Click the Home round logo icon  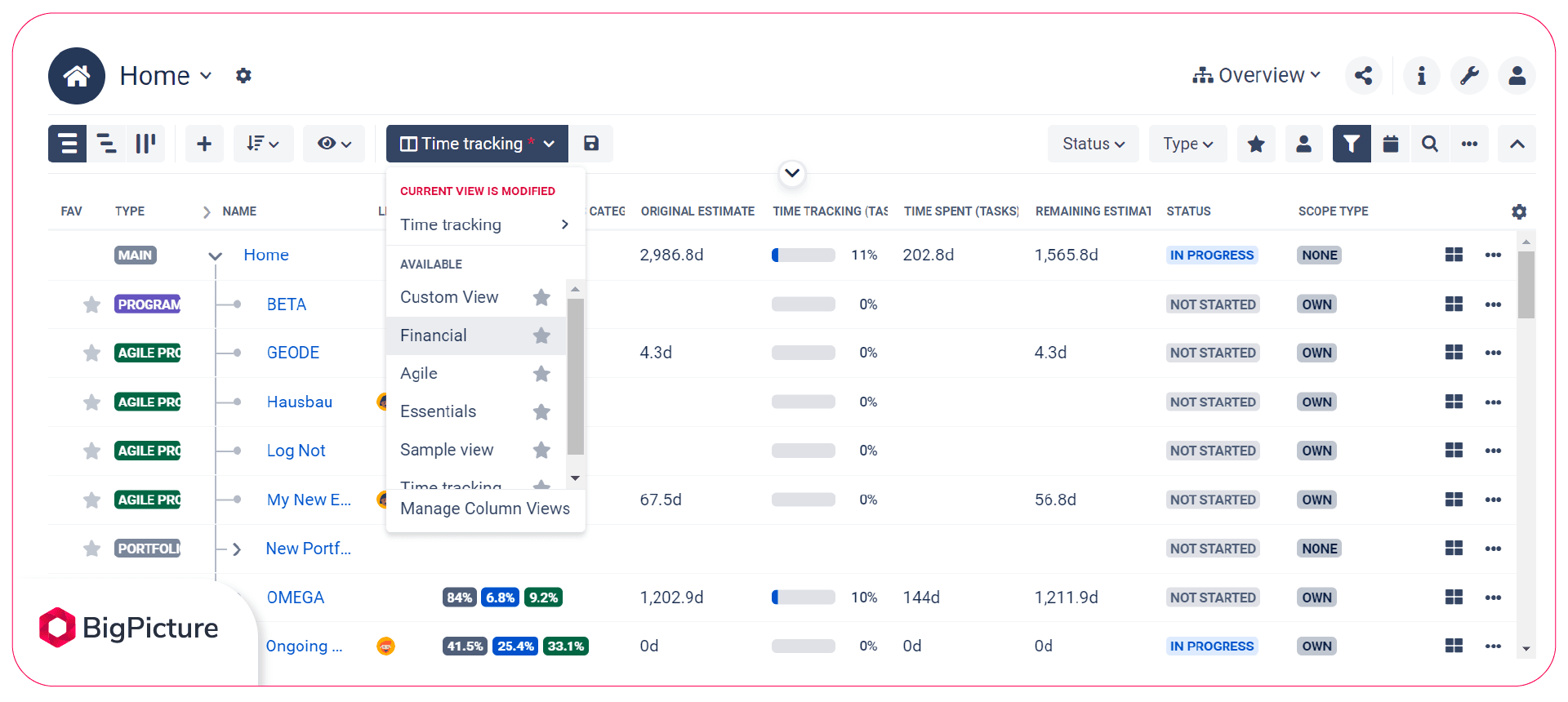click(x=77, y=76)
